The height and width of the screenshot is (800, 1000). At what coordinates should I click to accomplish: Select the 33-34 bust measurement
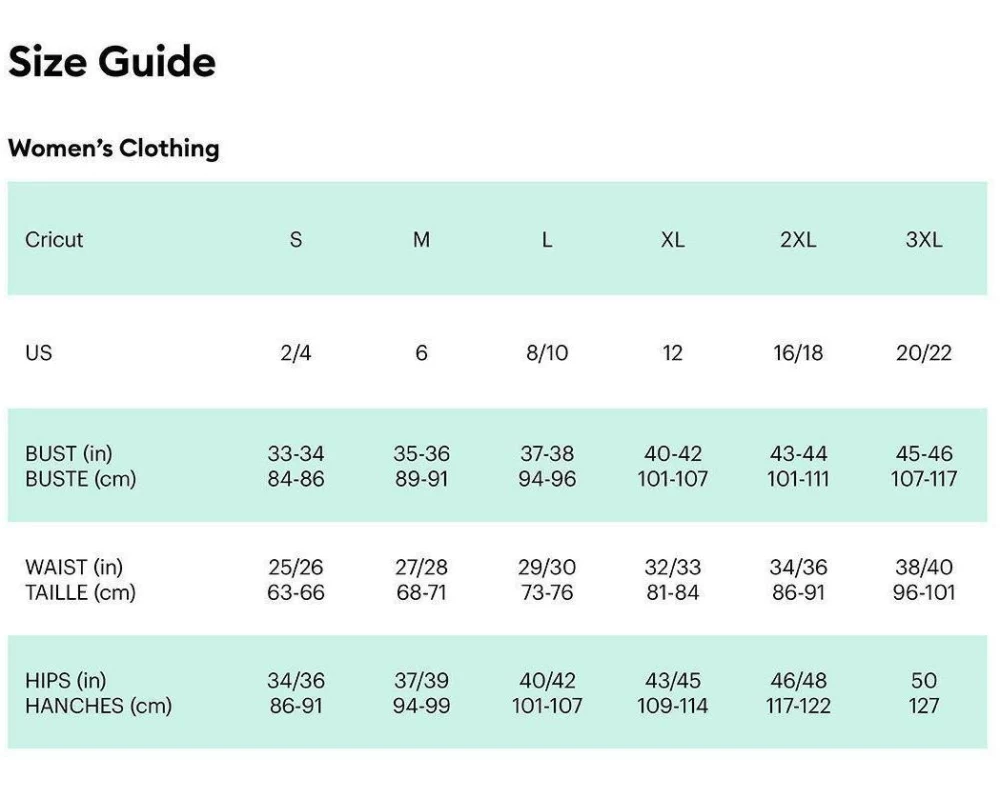[296, 454]
